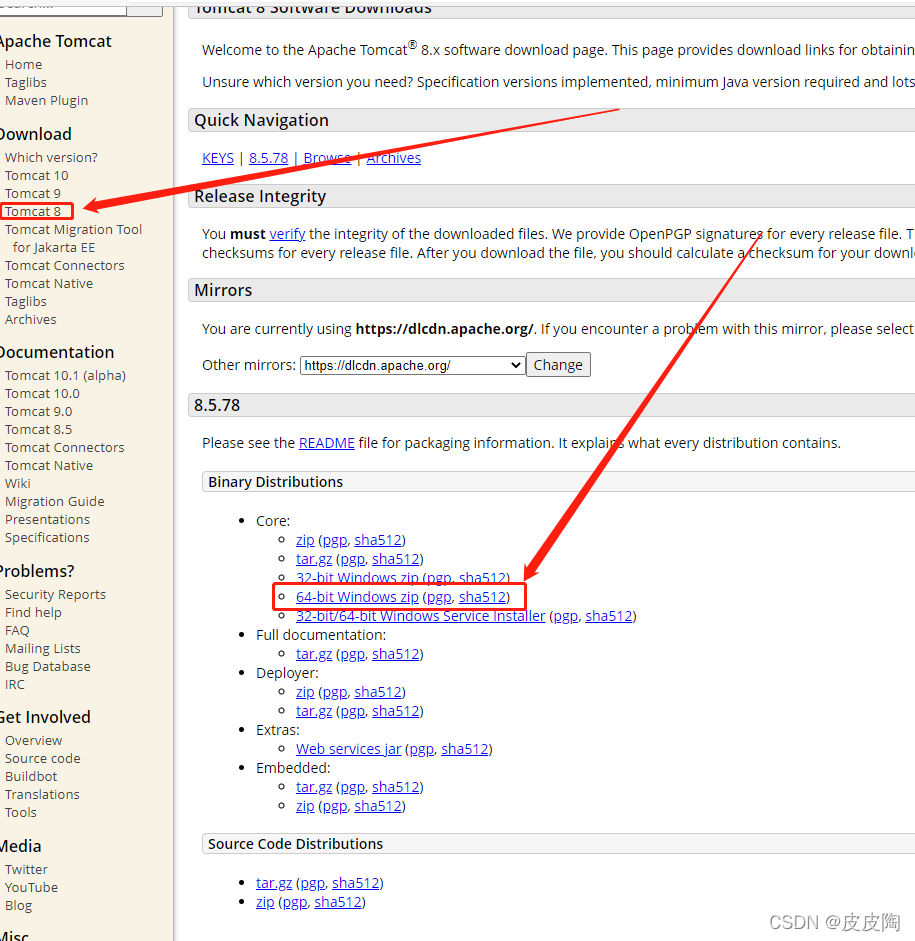This screenshot has width=915, height=941.
Task: Open the Migration Guide link
Action: [x=55, y=501]
